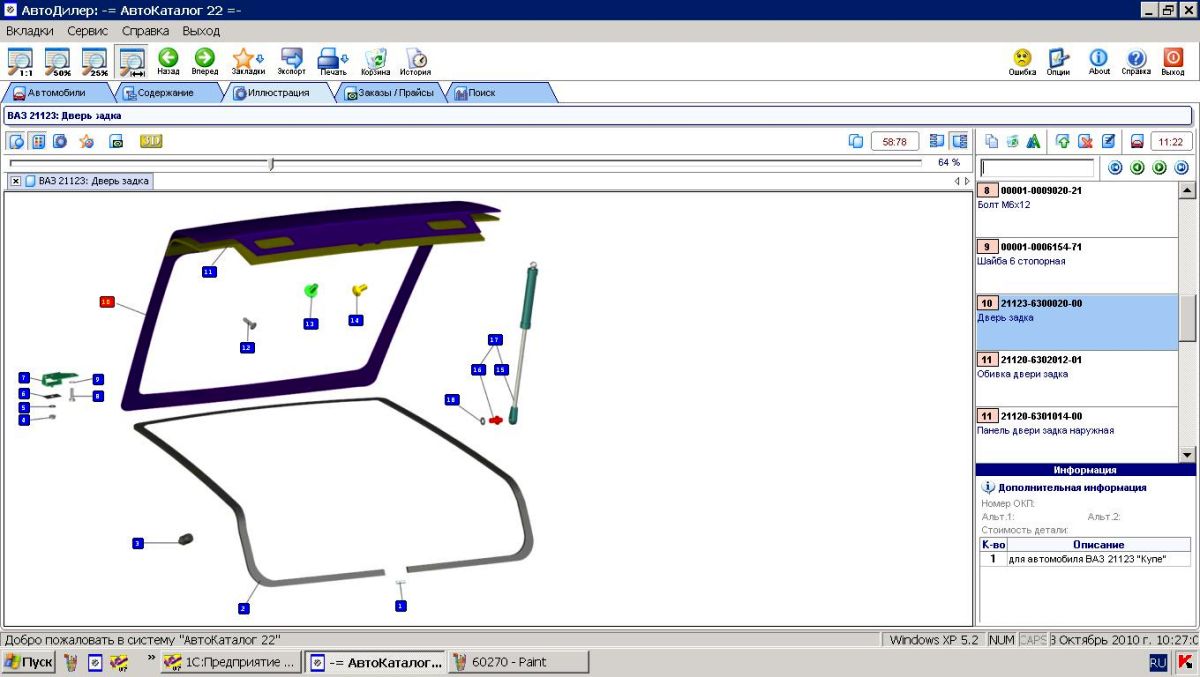Open the Сервис menu
This screenshot has height=677, width=1200.
[88, 31]
